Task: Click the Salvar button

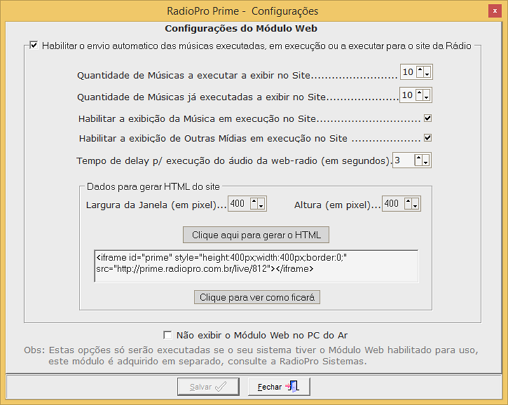Action: (x=208, y=387)
